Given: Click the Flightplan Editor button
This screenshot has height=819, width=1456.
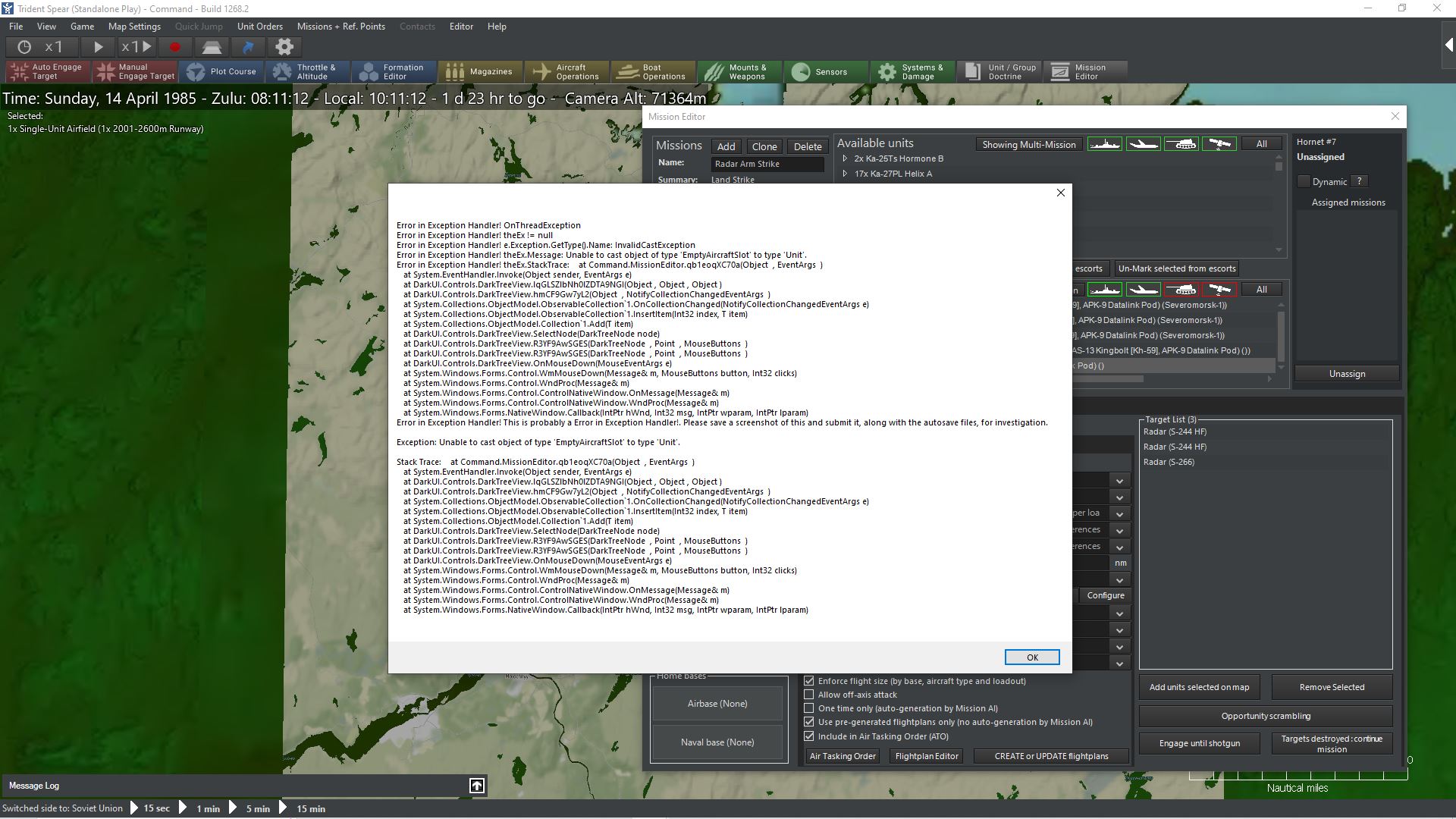Looking at the screenshot, I should click(926, 756).
